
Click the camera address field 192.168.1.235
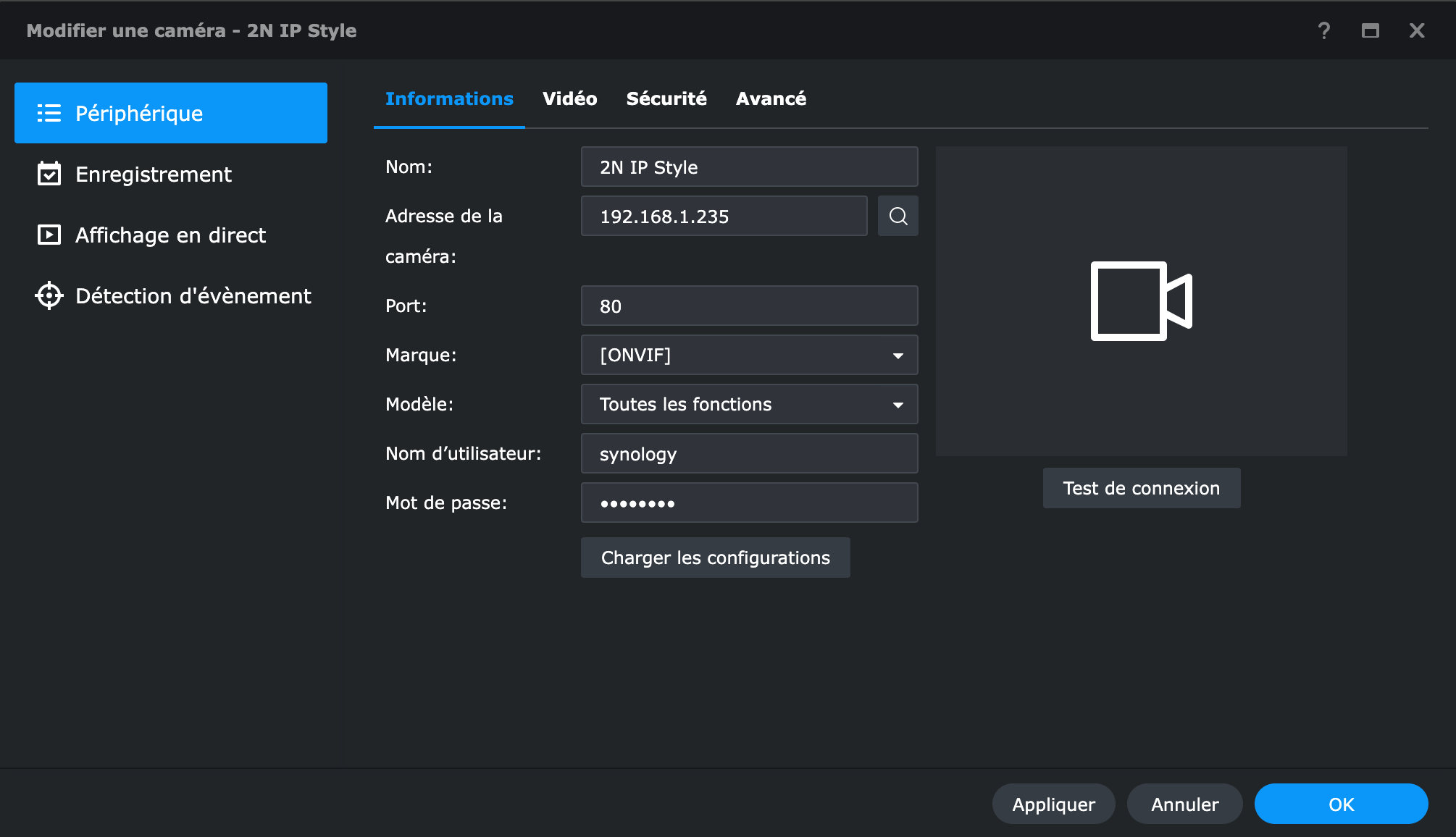coord(724,216)
